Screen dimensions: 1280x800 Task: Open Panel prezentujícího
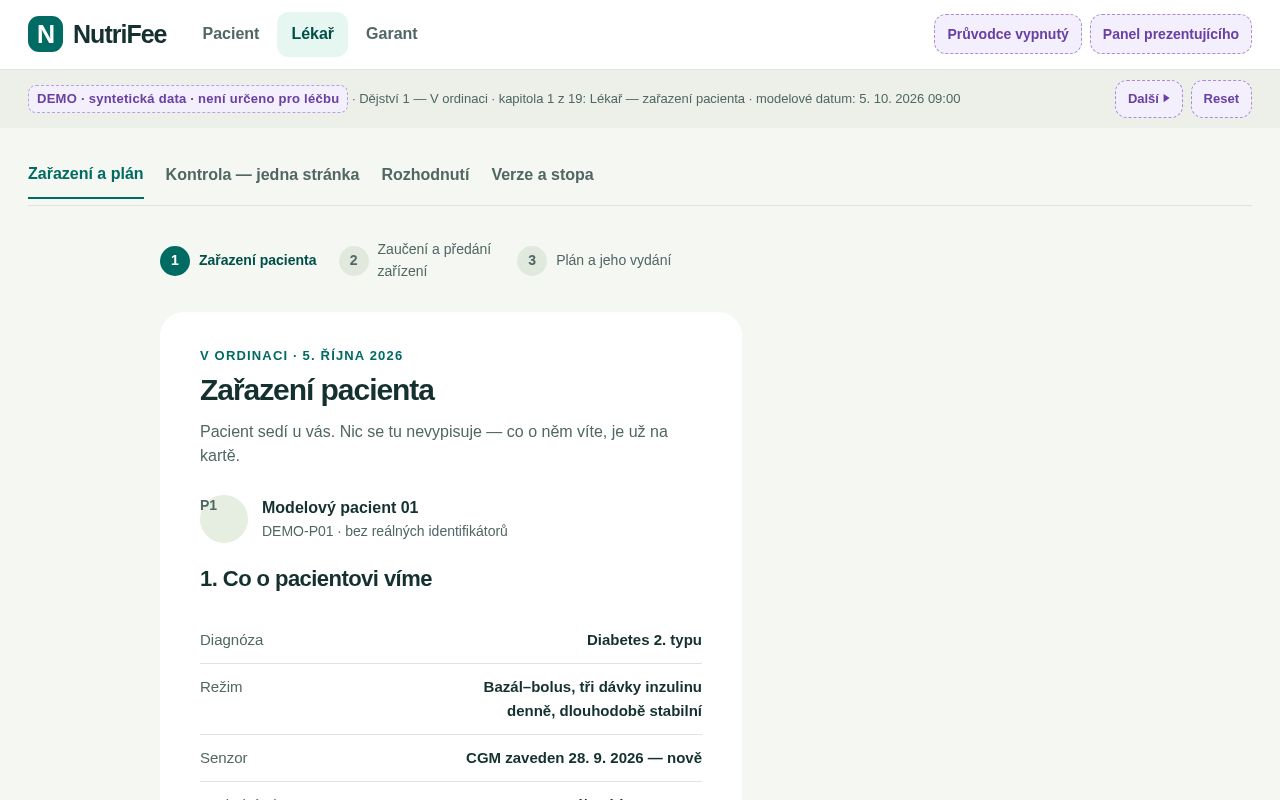1171,34
